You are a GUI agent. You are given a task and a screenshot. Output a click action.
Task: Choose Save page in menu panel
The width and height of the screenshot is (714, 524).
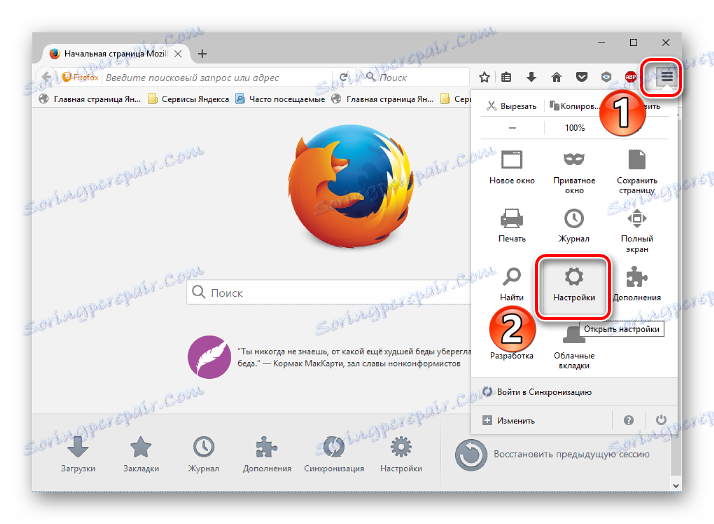[637, 172]
